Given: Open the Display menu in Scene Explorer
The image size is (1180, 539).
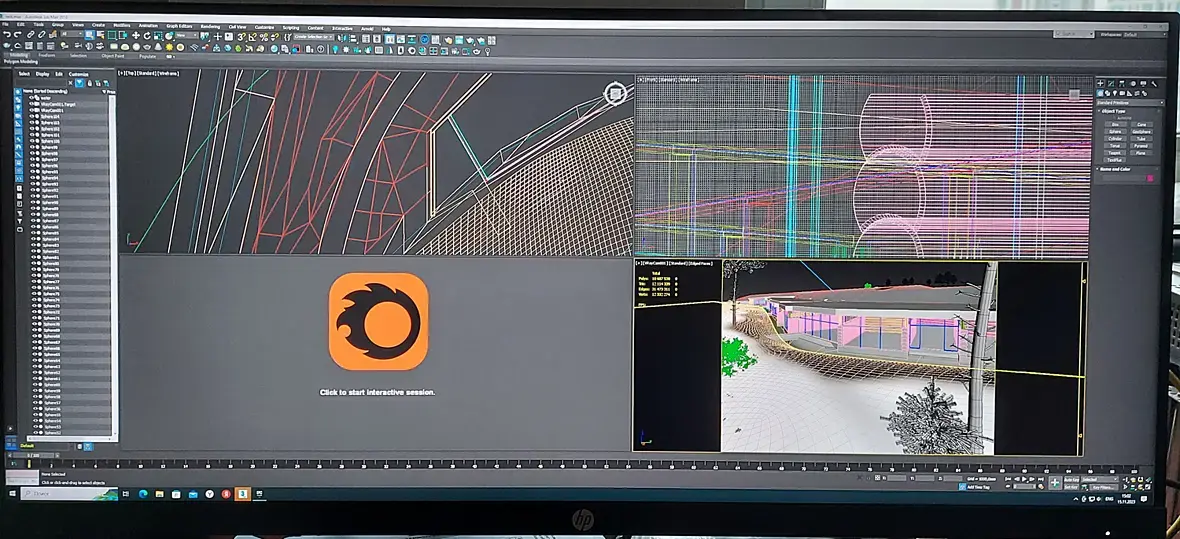Looking at the screenshot, I should click(x=42, y=74).
